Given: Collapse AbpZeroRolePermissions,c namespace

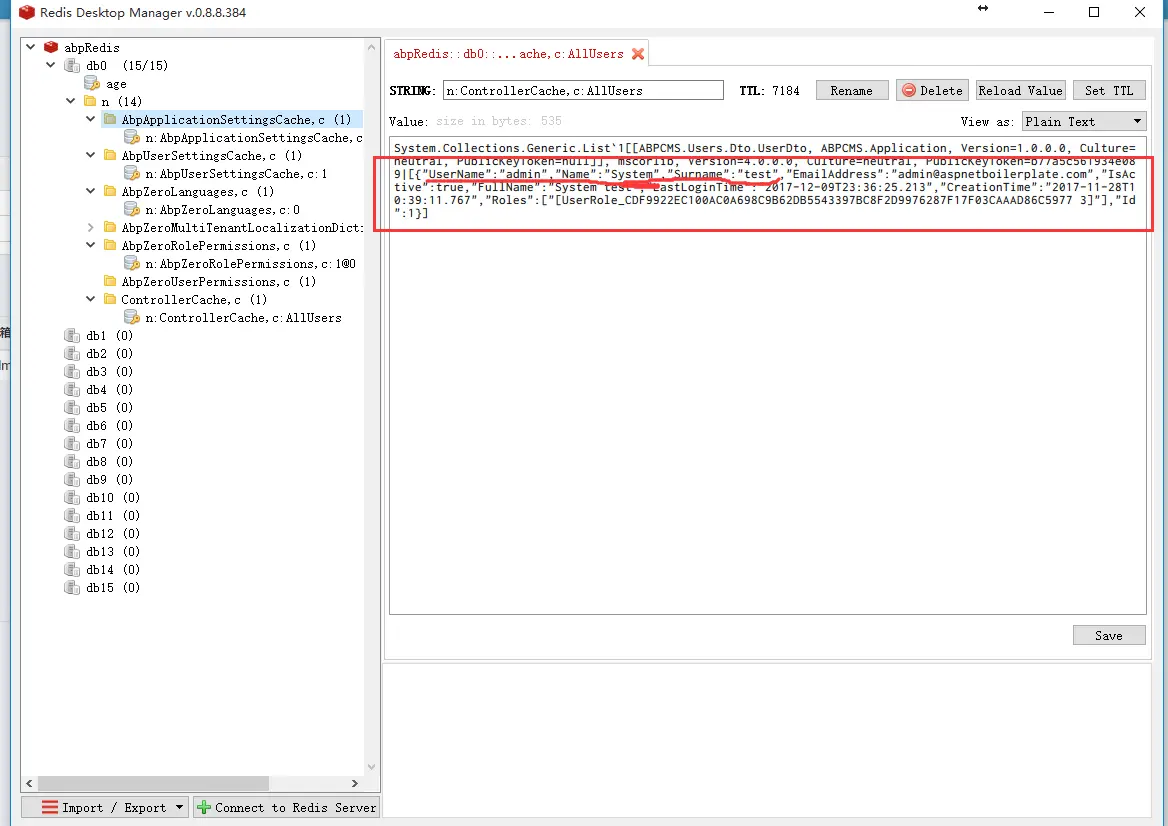Looking at the screenshot, I should [x=91, y=246].
